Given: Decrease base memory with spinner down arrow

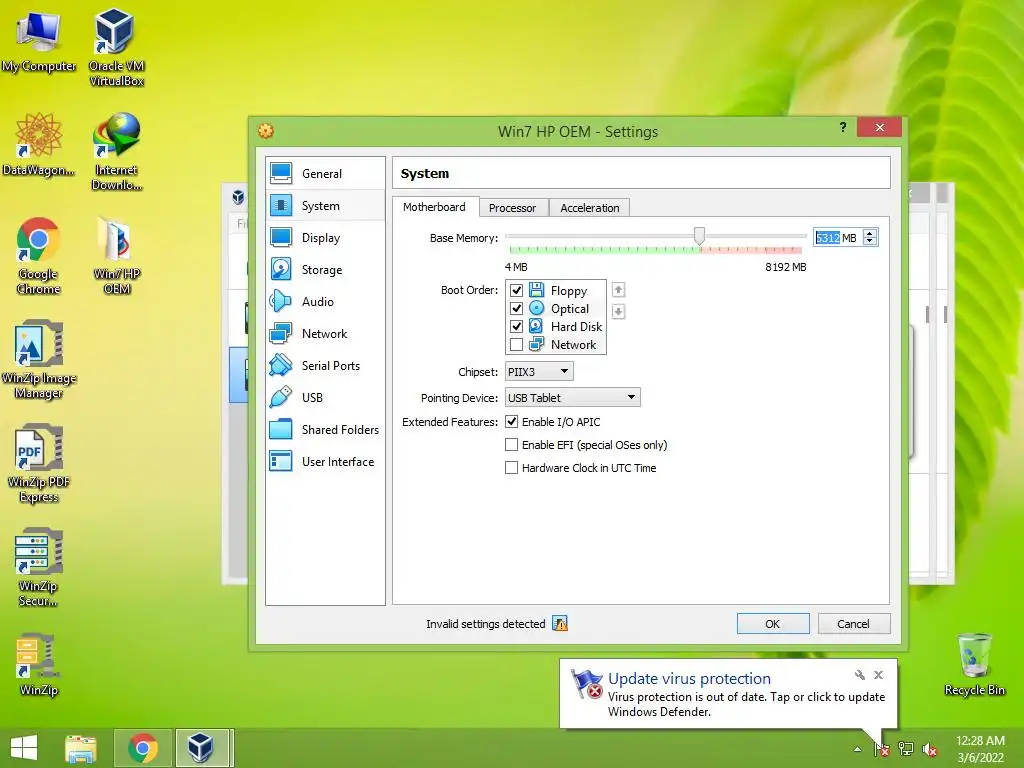Looking at the screenshot, I should (870, 242).
